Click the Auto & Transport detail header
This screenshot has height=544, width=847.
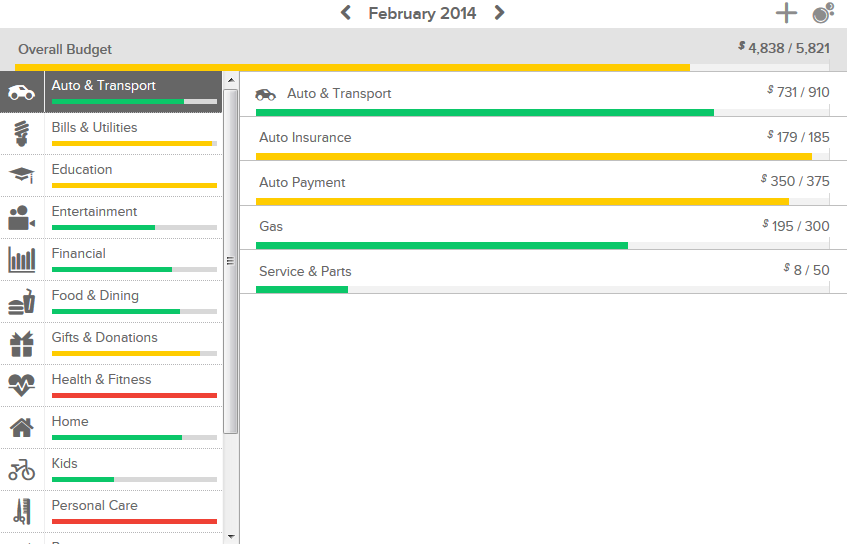tap(543, 95)
